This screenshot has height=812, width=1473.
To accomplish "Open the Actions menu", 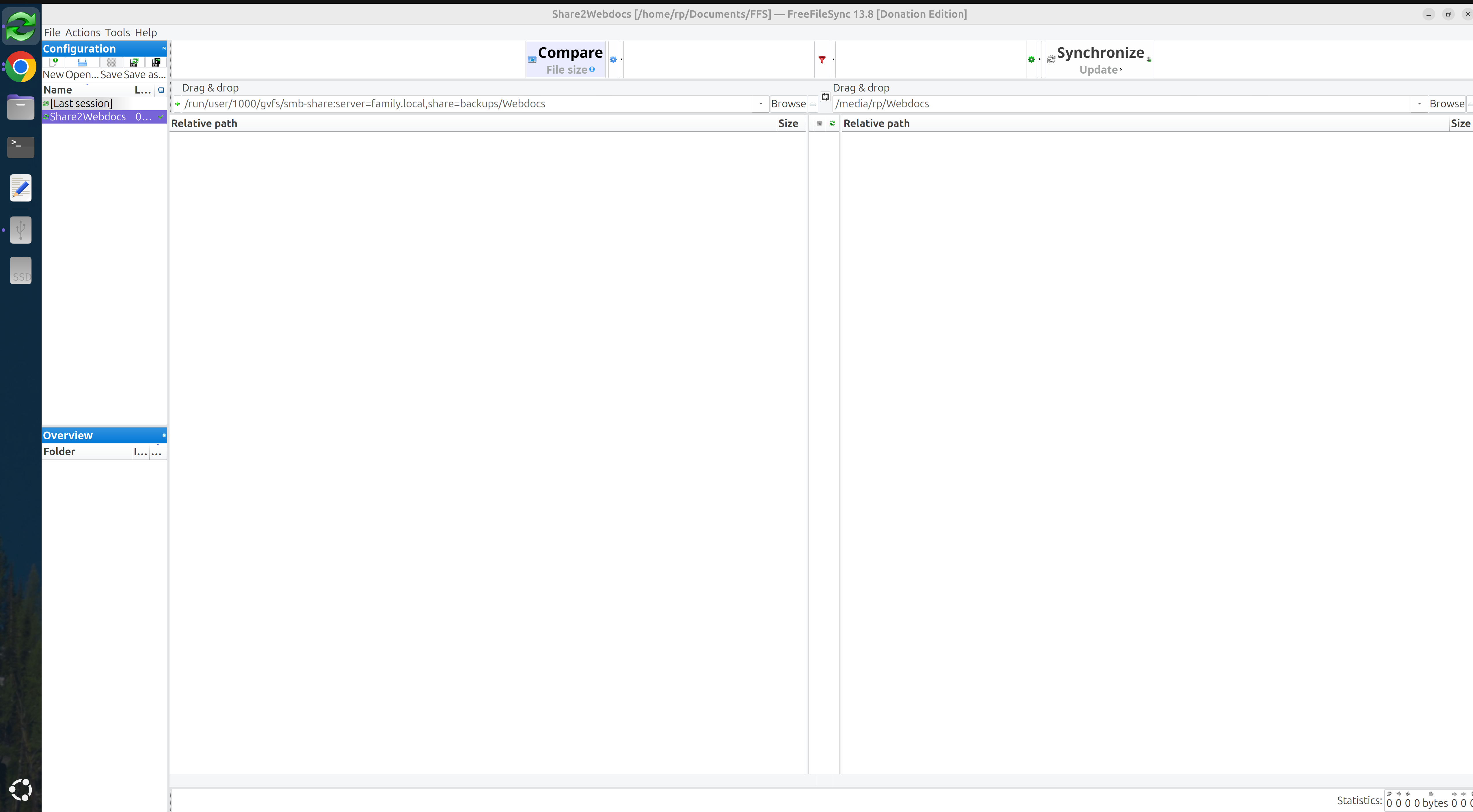I will (82, 33).
